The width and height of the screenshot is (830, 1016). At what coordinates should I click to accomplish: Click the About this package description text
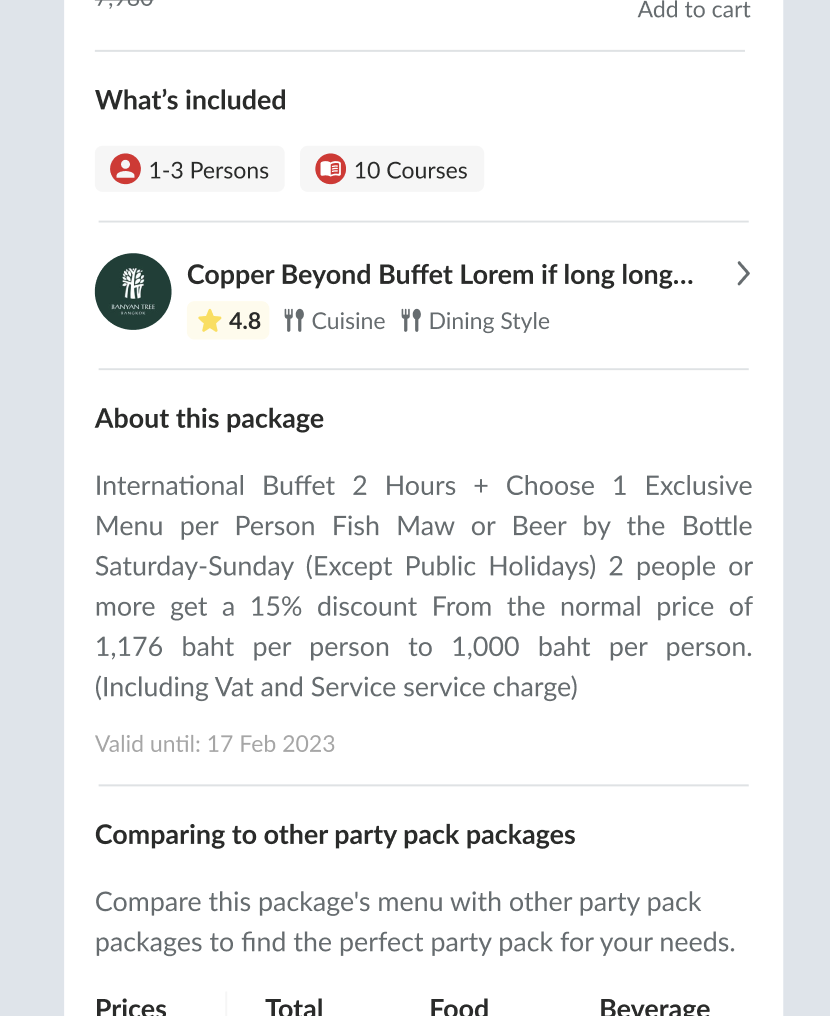pos(424,586)
